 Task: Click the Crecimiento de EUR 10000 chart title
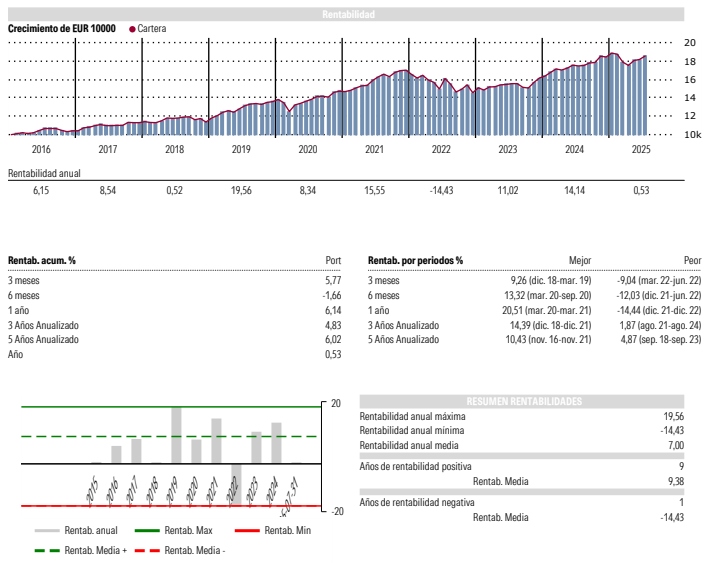[x=63, y=29]
